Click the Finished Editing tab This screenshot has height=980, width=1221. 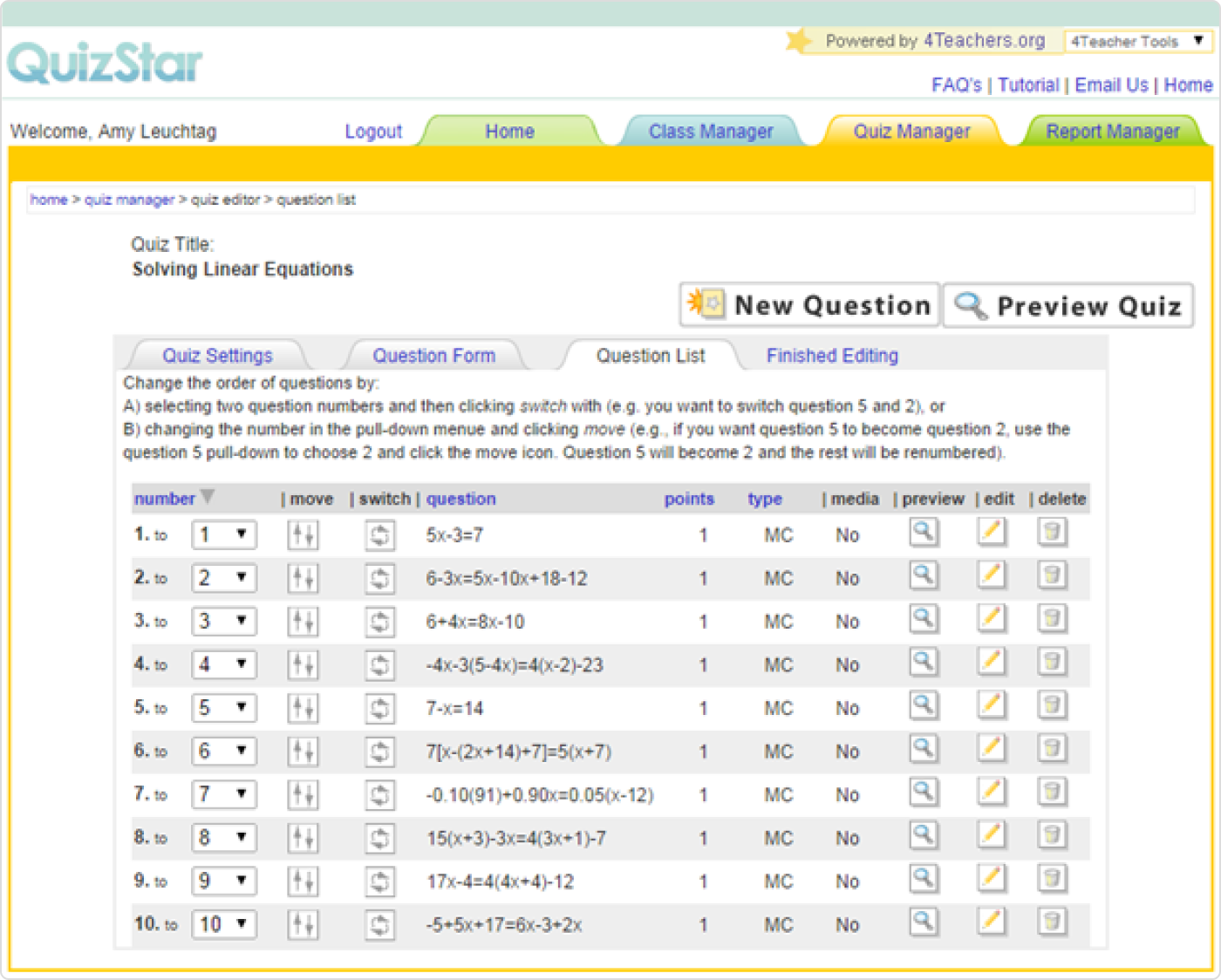(x=832, y=356)
